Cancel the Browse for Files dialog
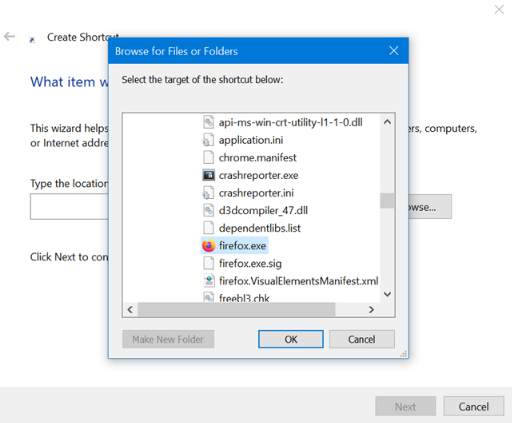 362,339
